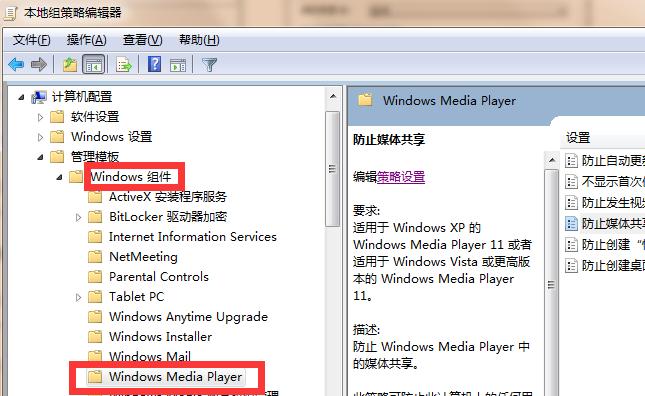The image size is (645, 396).
Task: Collapse the Windows 组件 node
Action: (x=59, y=177)
